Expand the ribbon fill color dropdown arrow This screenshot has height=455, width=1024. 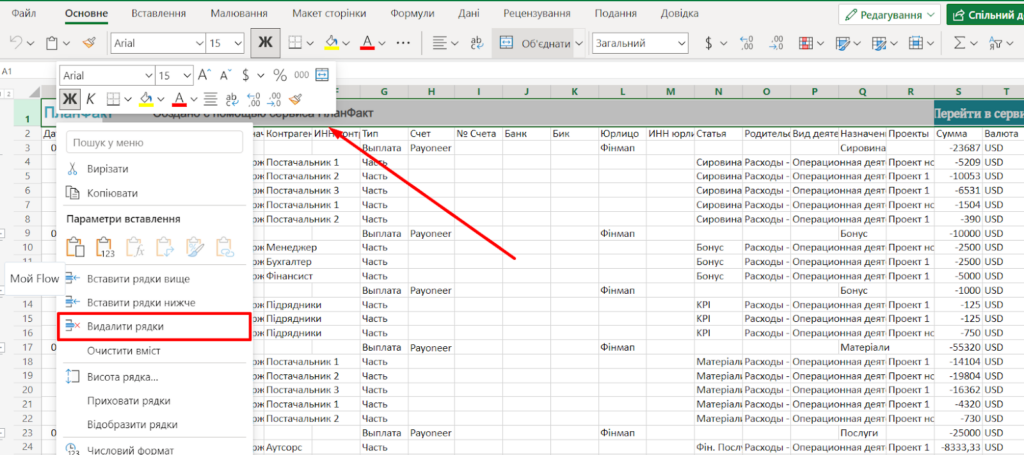coord(346,44)
